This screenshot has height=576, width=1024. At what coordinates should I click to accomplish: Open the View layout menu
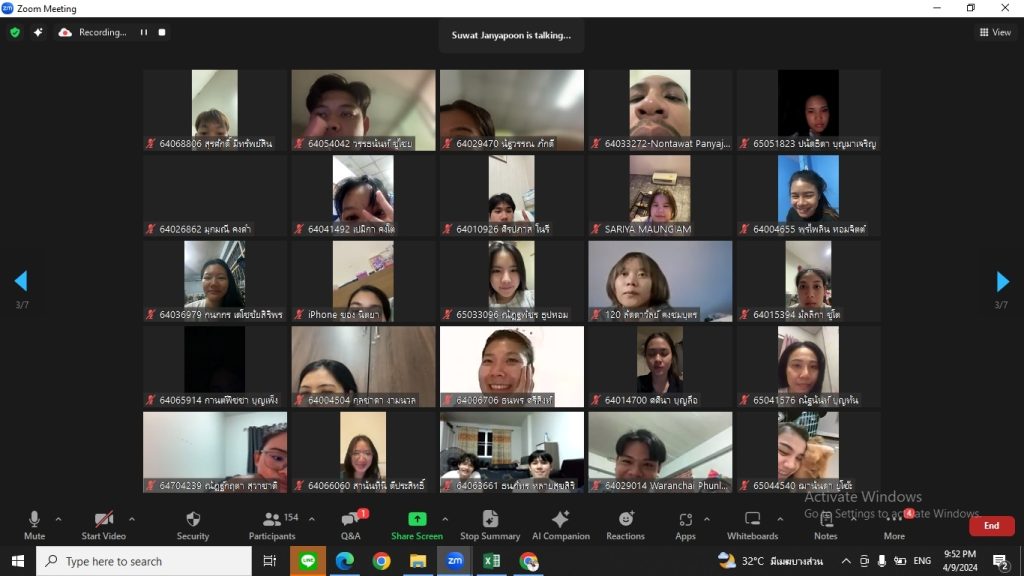click(x=995, y=32)
